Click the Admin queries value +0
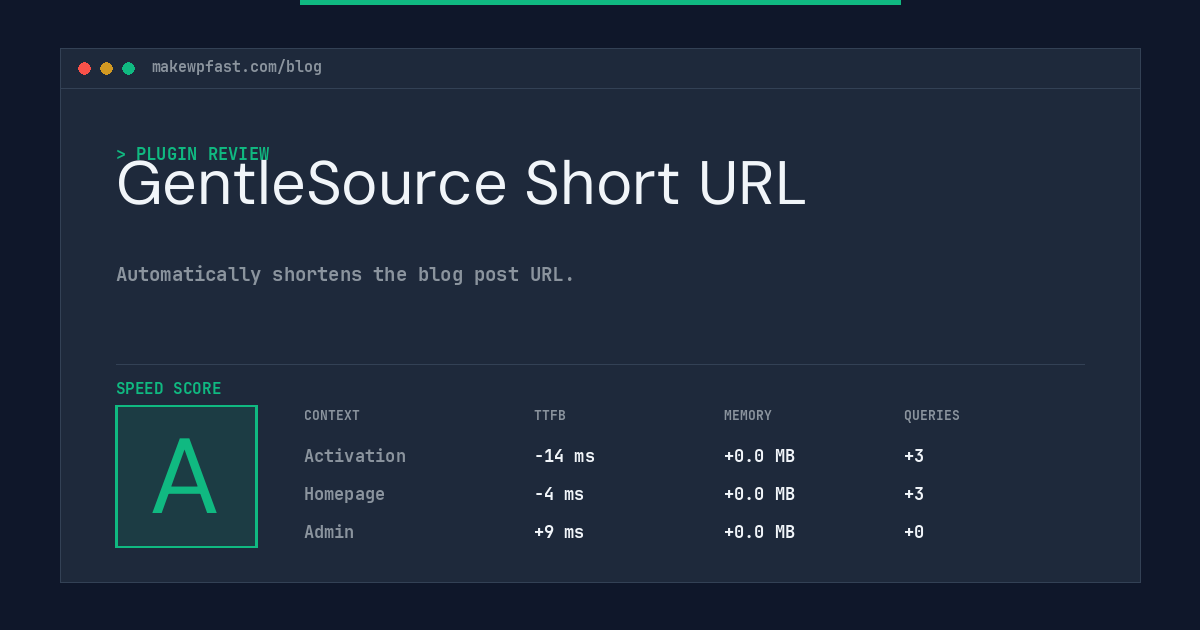This screenshot has width=1200, height=630. pos(914,532)
